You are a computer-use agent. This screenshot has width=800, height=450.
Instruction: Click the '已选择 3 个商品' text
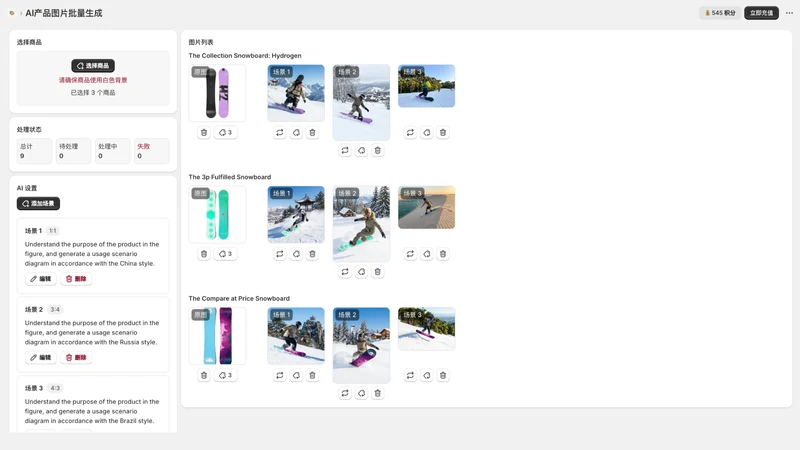tap(93, 93)
